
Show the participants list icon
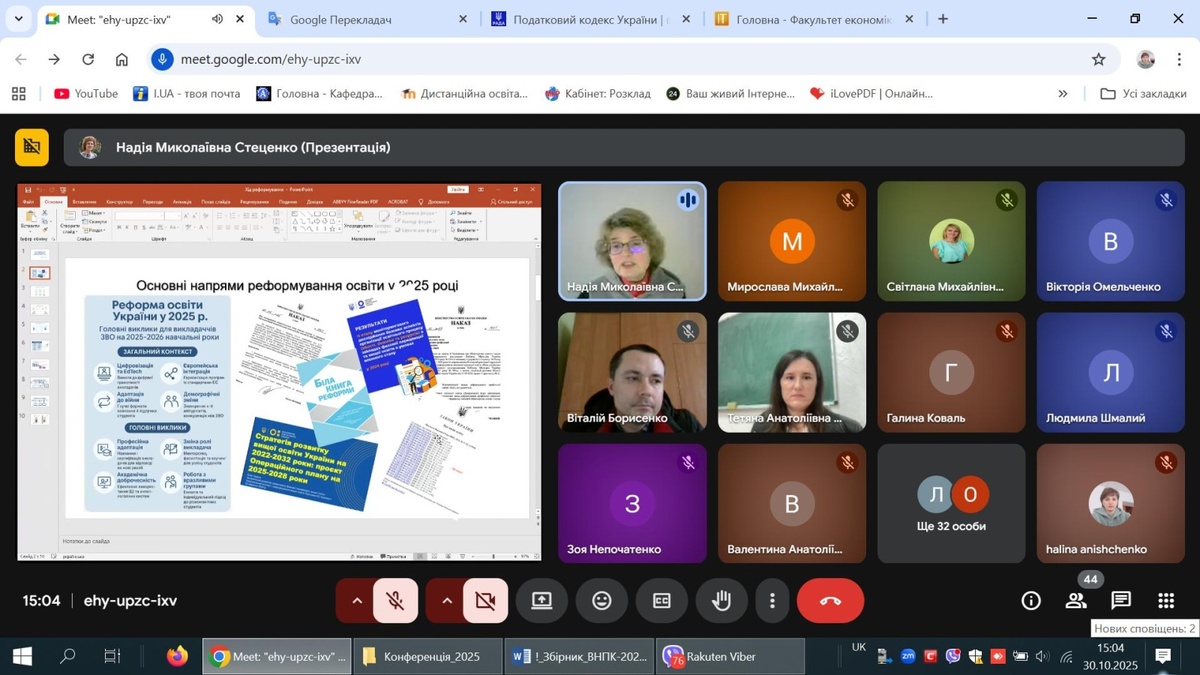tap(1076, 601)
